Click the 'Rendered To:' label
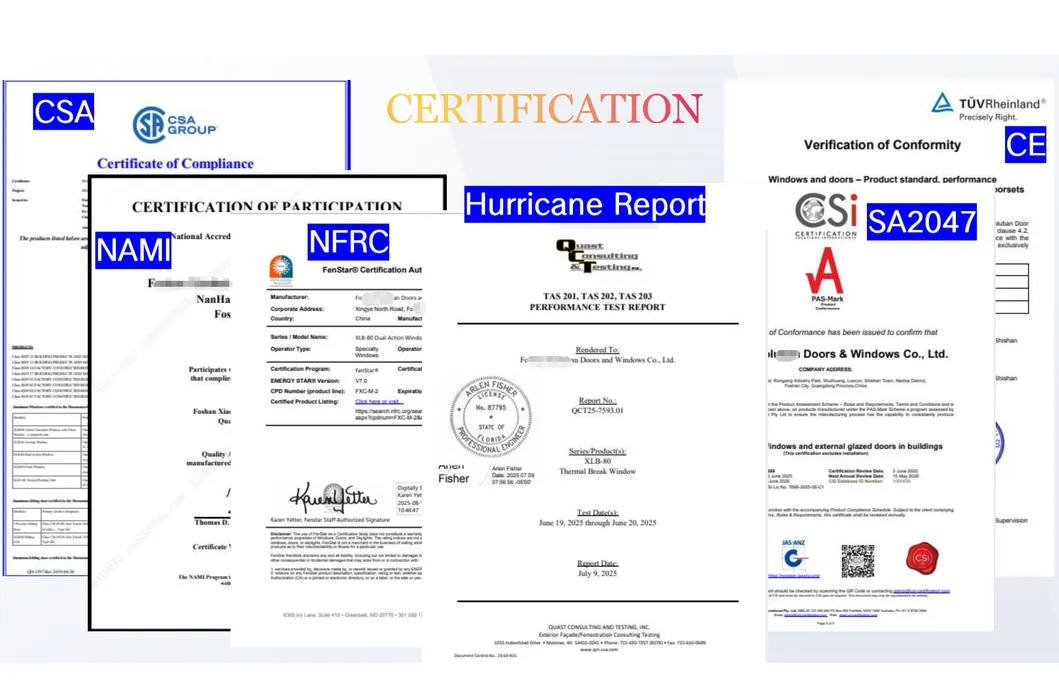 (x=598, y=349)
